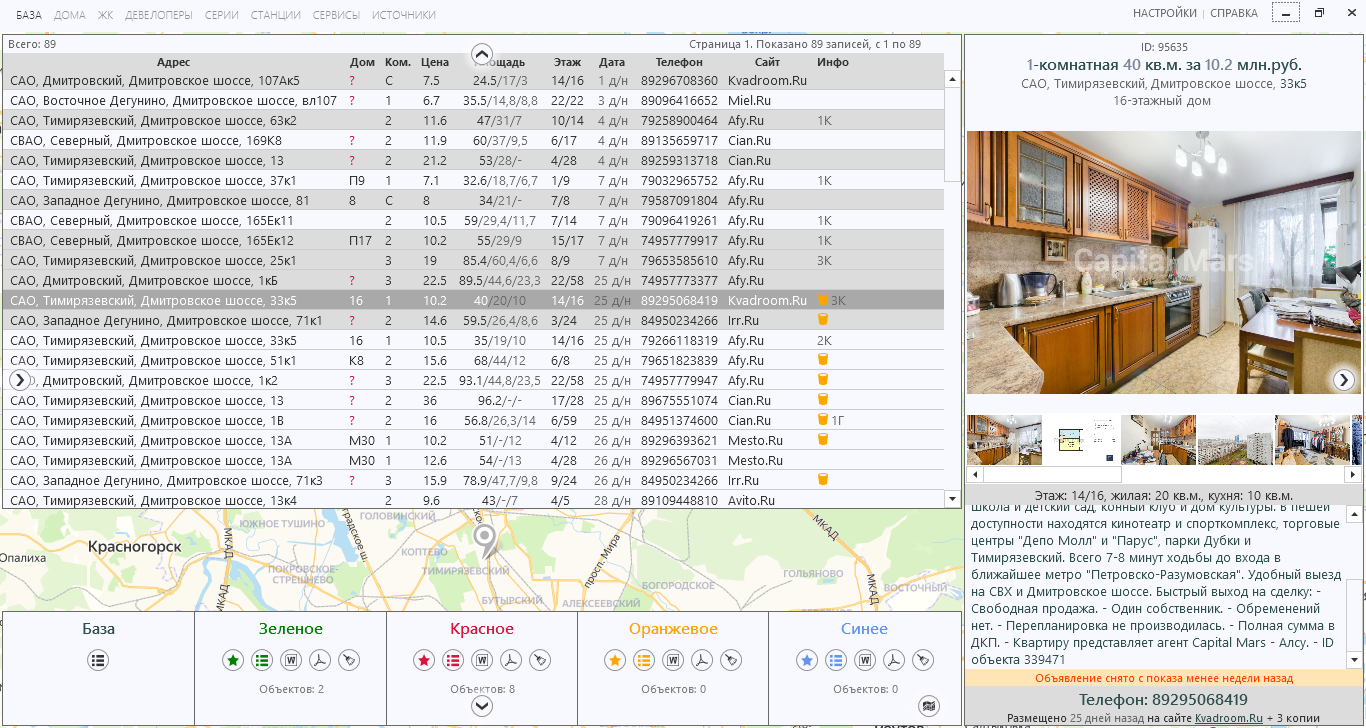This screenshot has width=1366, height=728.
Task: Select the floor plan thumbnail
Action: coord(1082,440)
